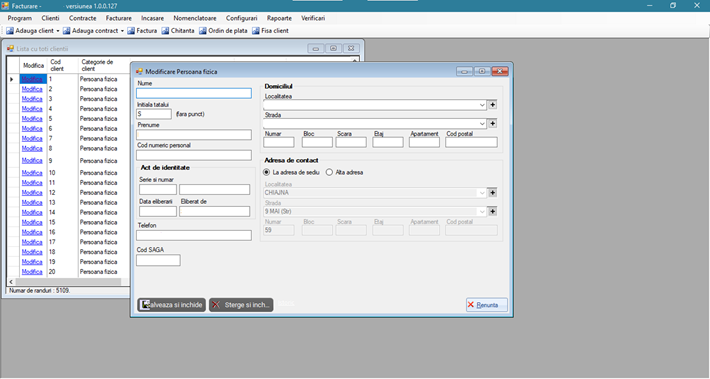Click the client list horizontal scrollbar
710x379 pixels.
pos(68,282)
